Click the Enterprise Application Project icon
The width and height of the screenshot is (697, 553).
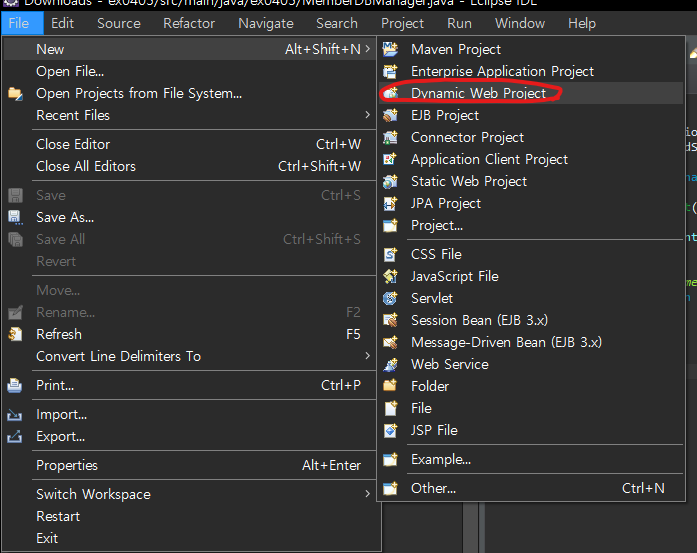390,71
